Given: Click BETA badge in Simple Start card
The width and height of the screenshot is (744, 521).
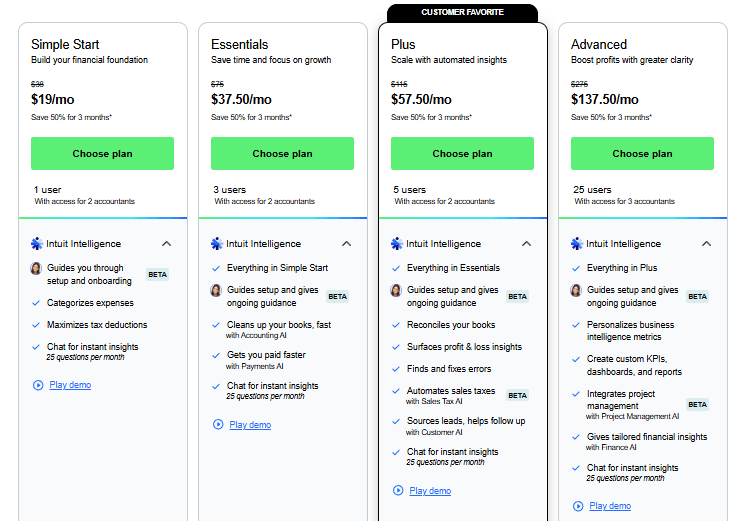Looking at the screenshot, I should coord(158,275).
